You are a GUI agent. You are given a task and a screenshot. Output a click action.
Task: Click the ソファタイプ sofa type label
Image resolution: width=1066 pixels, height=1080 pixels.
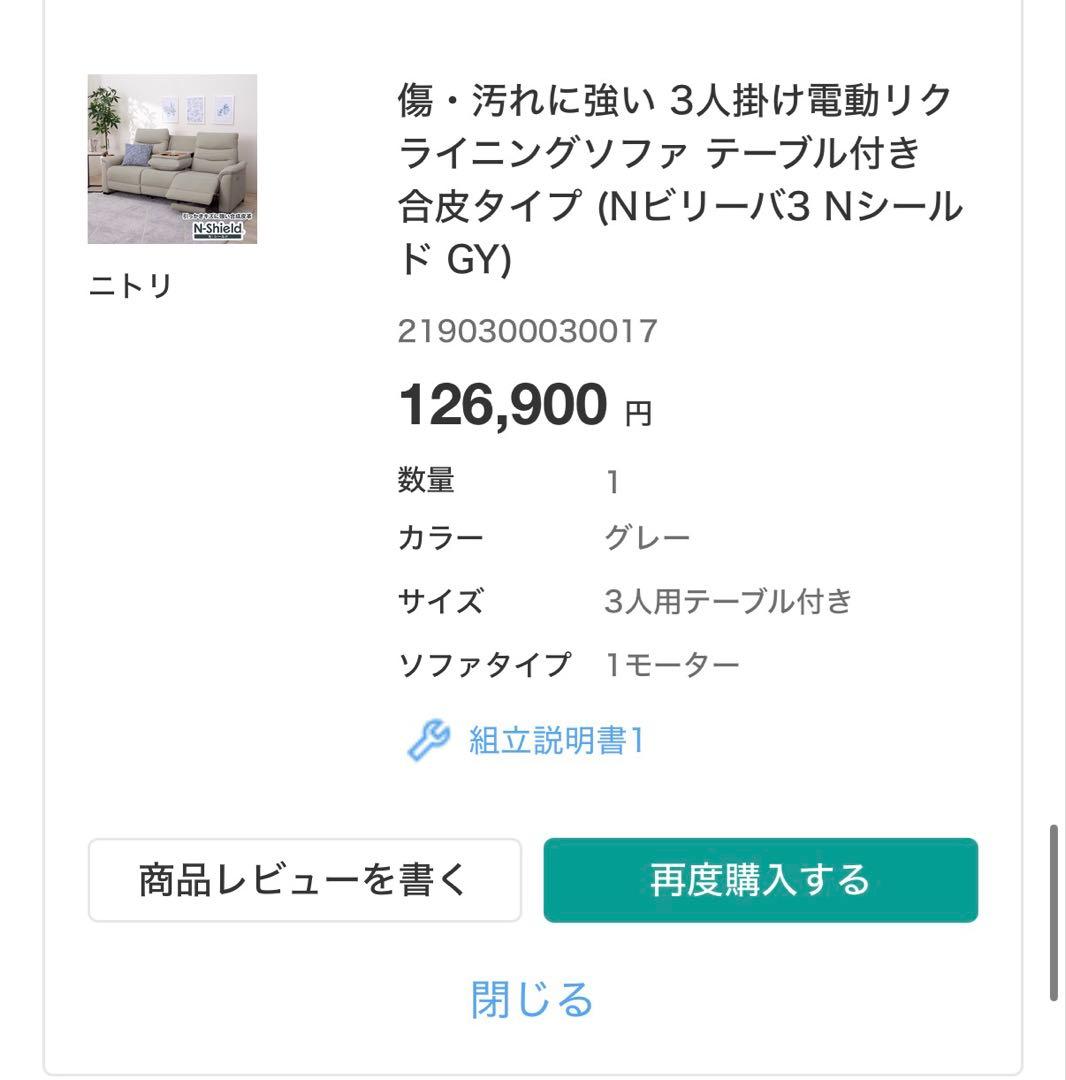(x=484, y=664)
